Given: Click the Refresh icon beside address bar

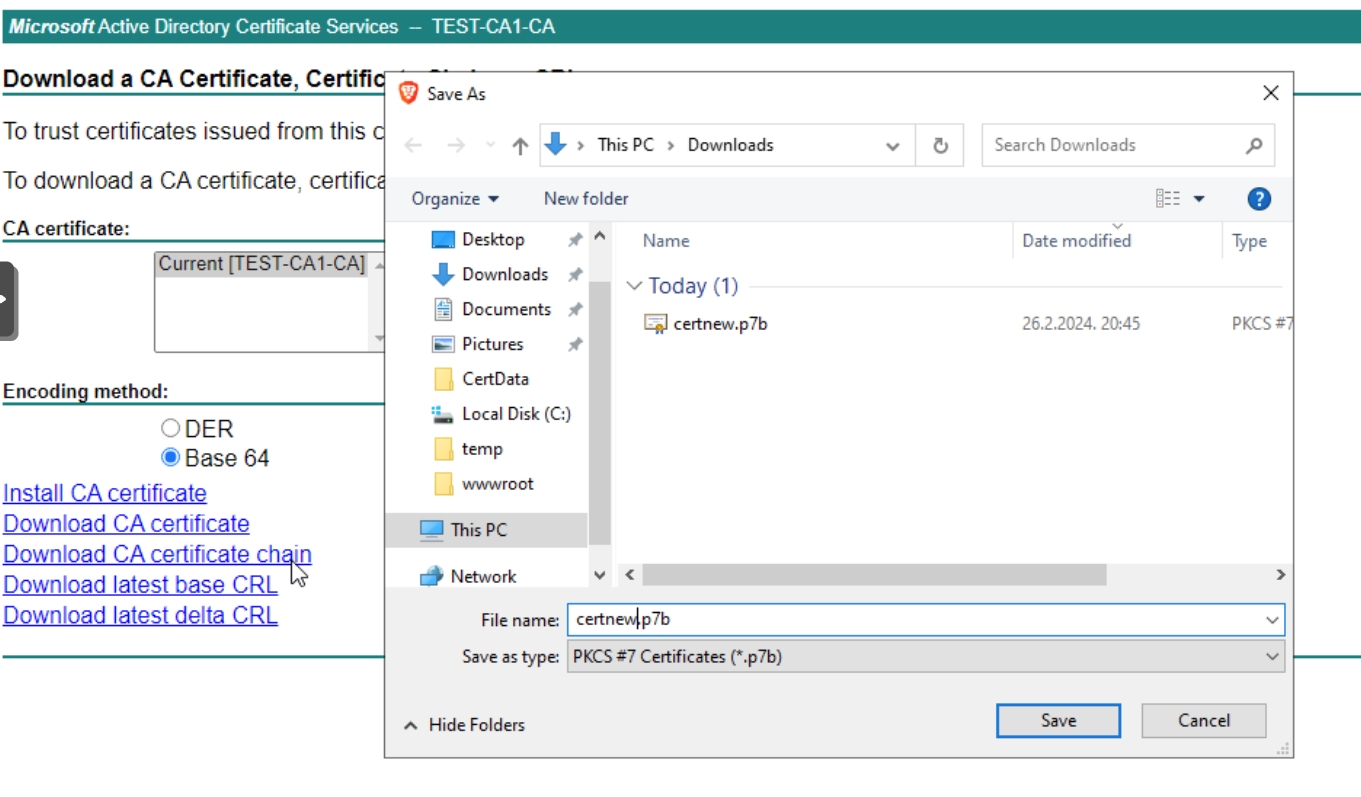Looking at the screenshot, I should tap(940, 145).
